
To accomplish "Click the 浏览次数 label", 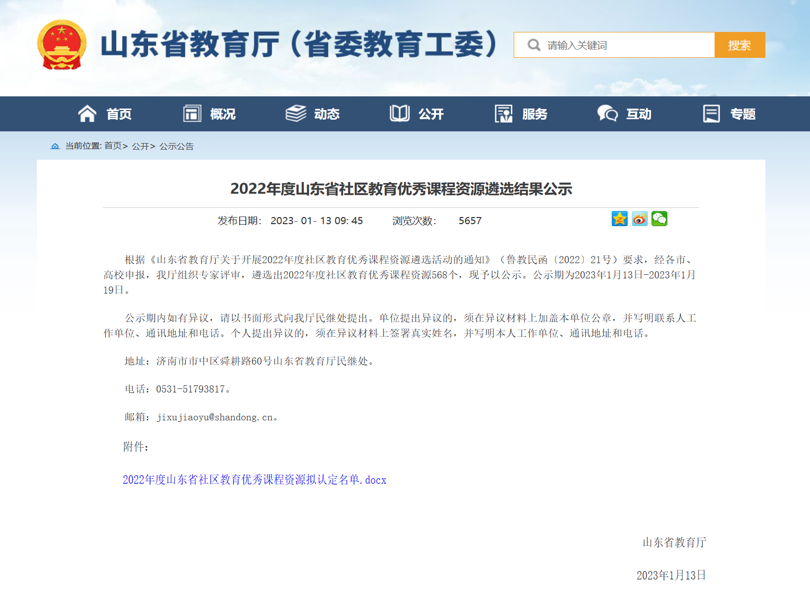I will (414, 221).
